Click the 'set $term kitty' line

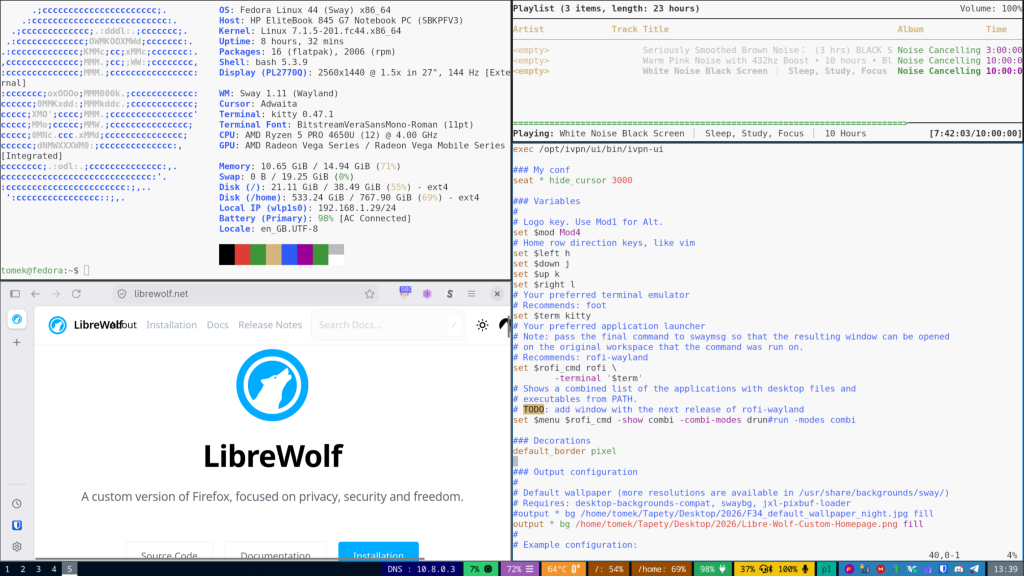(x=552, y=316)
